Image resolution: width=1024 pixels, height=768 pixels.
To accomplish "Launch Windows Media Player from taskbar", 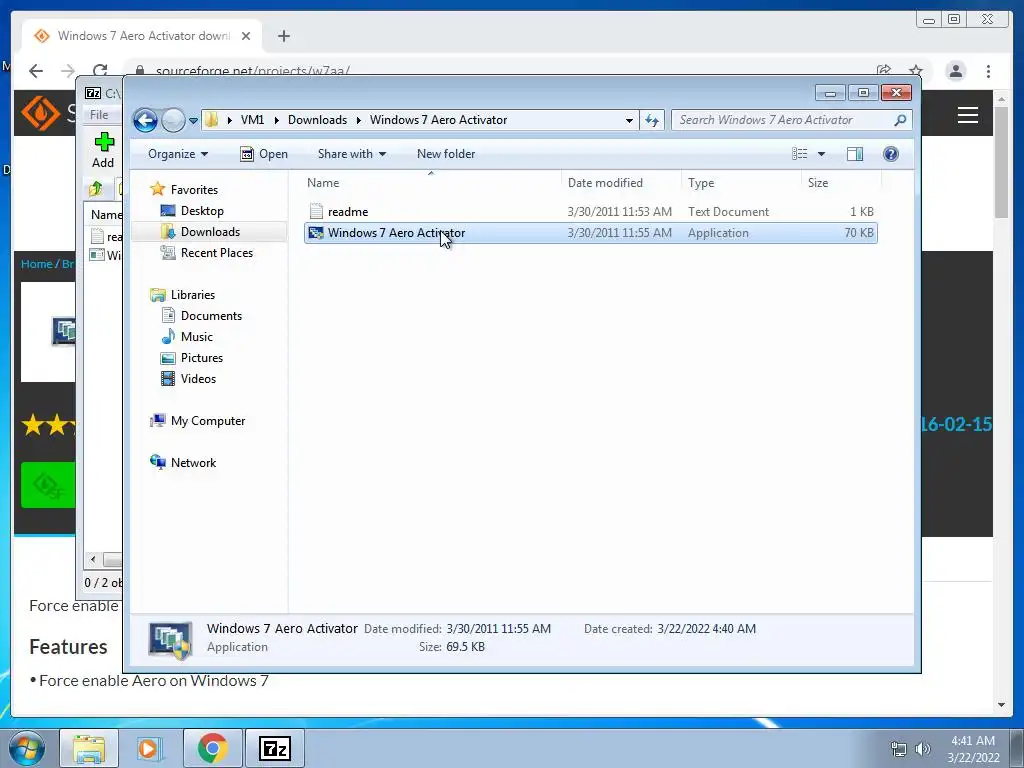I will (x=149, y=748).
